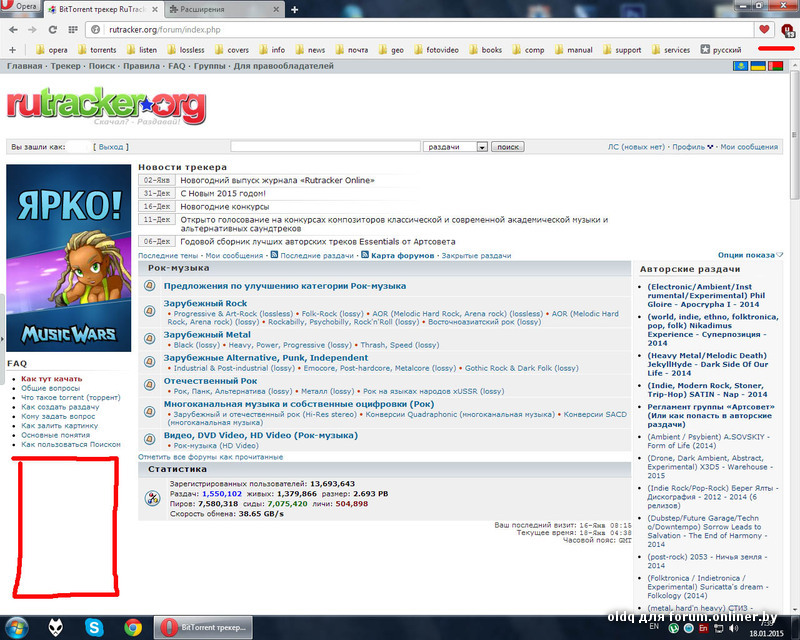Click the поиск search button
Image resolution: width=800 pixels, height=640 pixels.
(508, 147)
